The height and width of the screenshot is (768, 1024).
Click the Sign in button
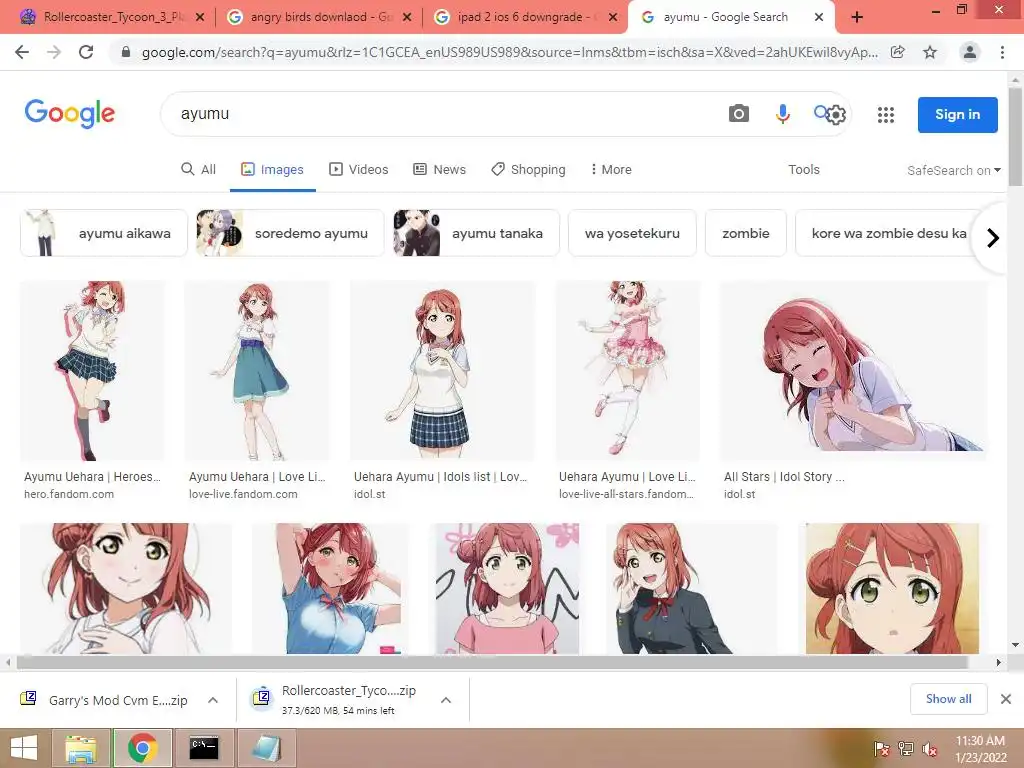click(957, 115)
